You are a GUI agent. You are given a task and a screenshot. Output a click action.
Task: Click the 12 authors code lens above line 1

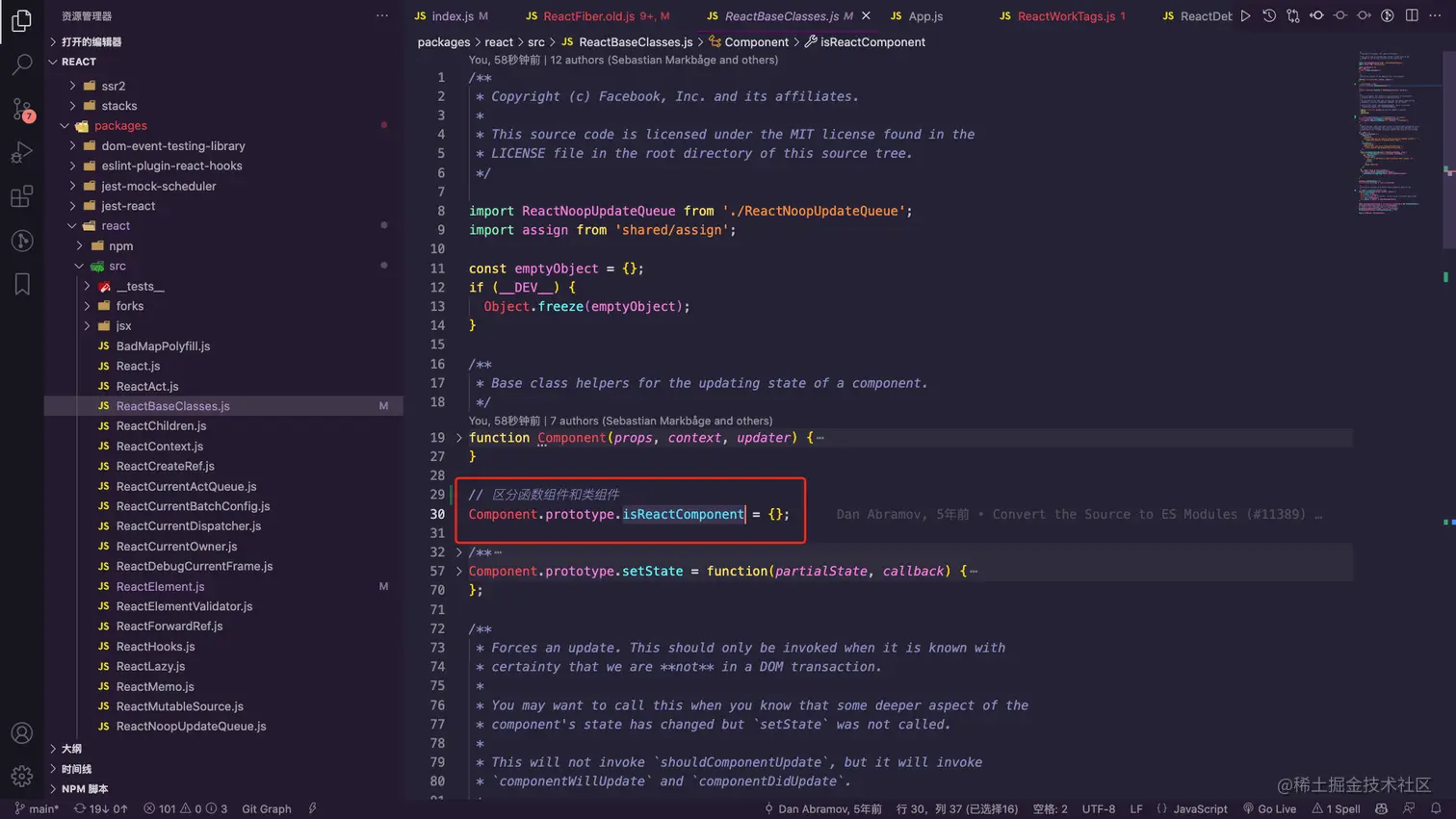point(663,60)
